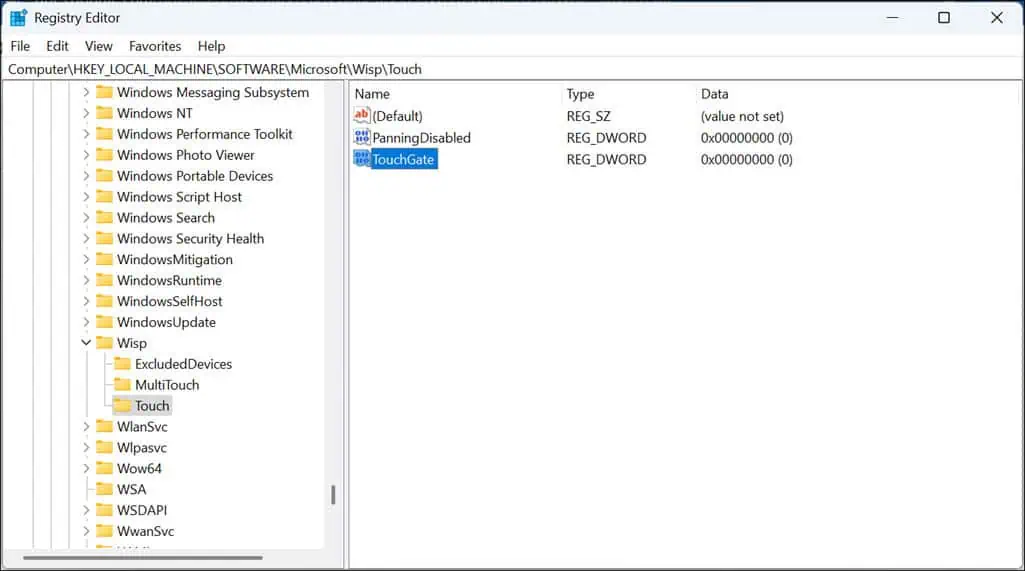Viewport: 1025px width, 571px height.
Task: Select the Wow64 folder icon
Action: click(x=104, y=468)
